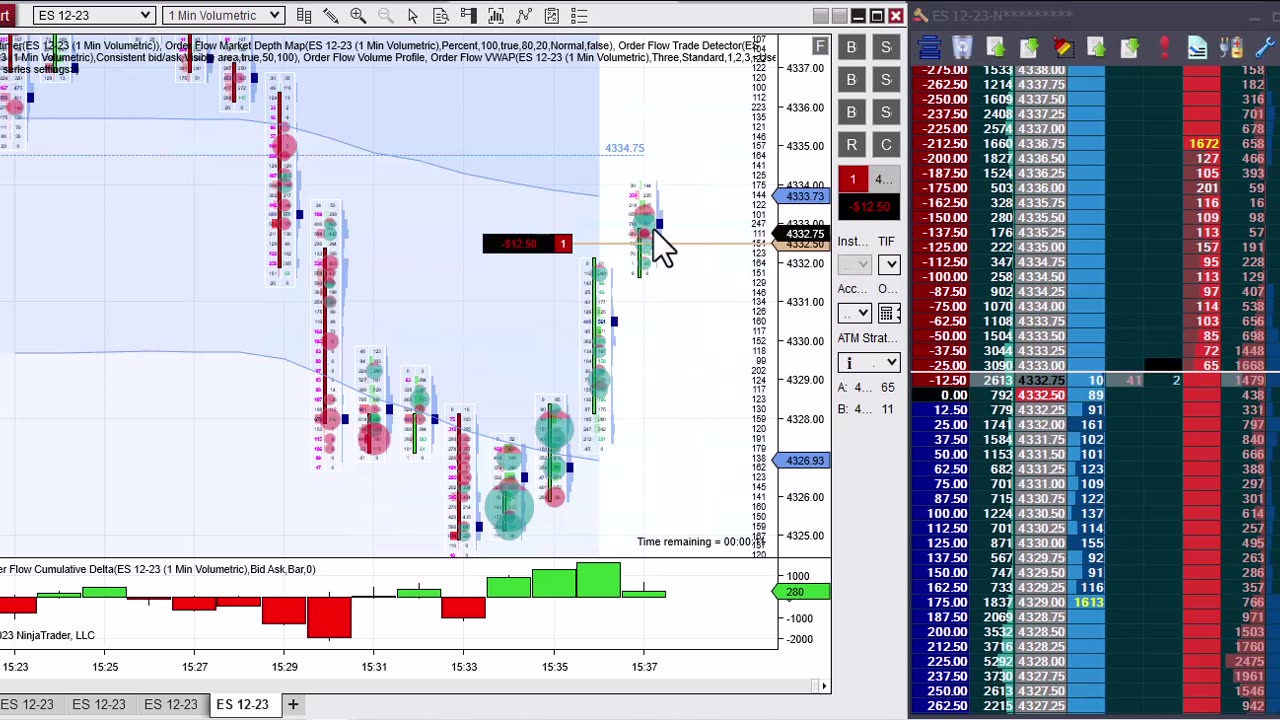Click the 4329.00 price row in SuperDOM

(x=1040, y=602)
